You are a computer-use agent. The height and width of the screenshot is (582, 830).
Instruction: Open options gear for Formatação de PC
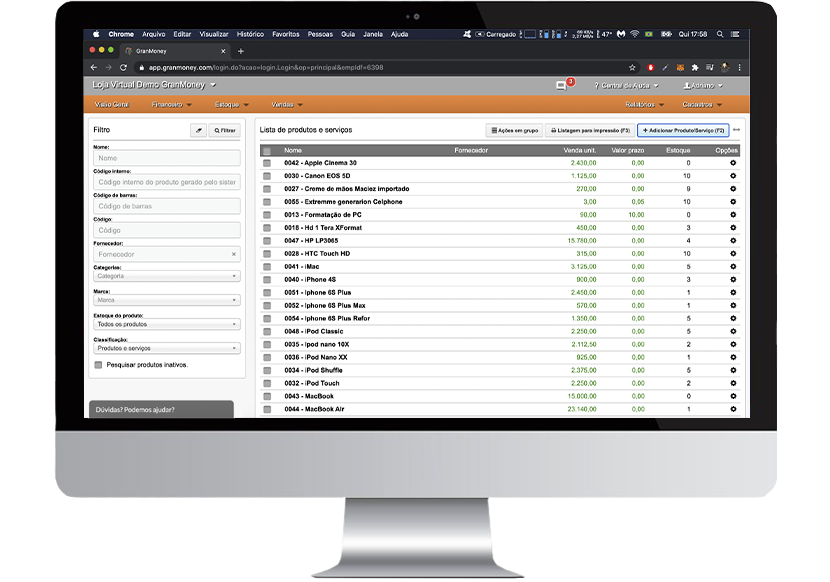click(x=733, y=215)
